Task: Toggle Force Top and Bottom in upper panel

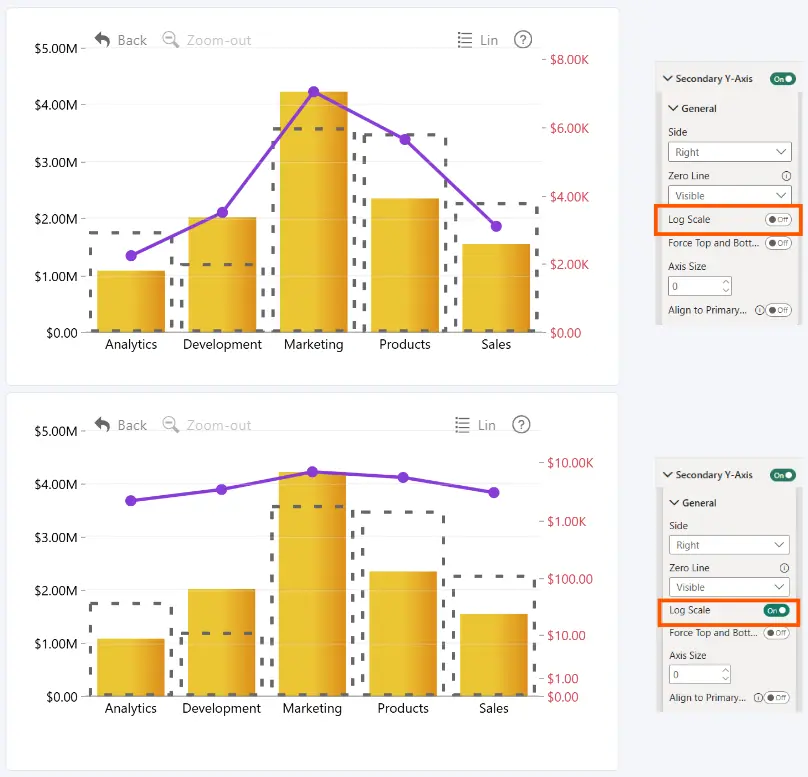Action: pos(778,243)
